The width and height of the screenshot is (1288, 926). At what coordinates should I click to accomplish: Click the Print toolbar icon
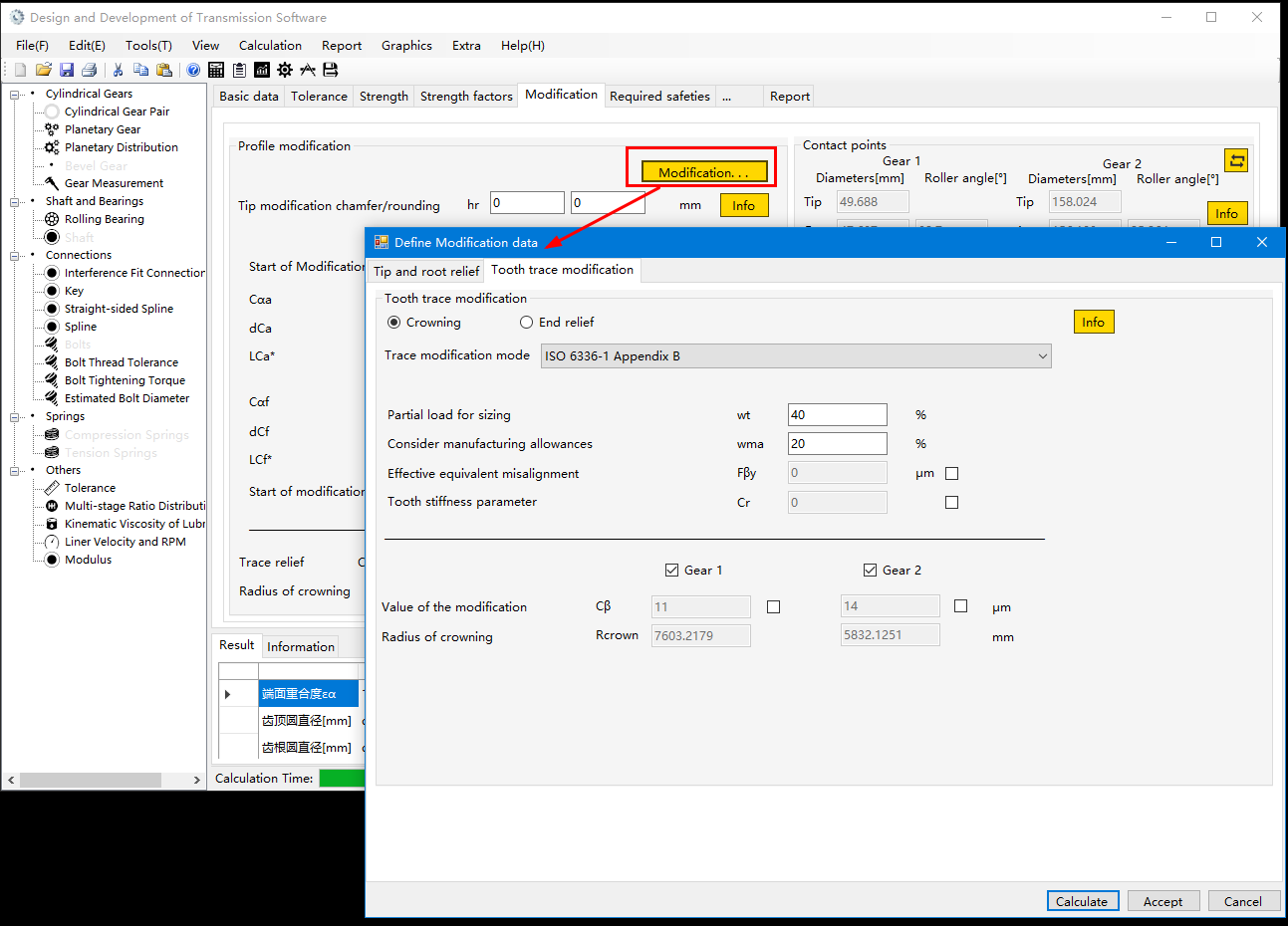point(89,70)
